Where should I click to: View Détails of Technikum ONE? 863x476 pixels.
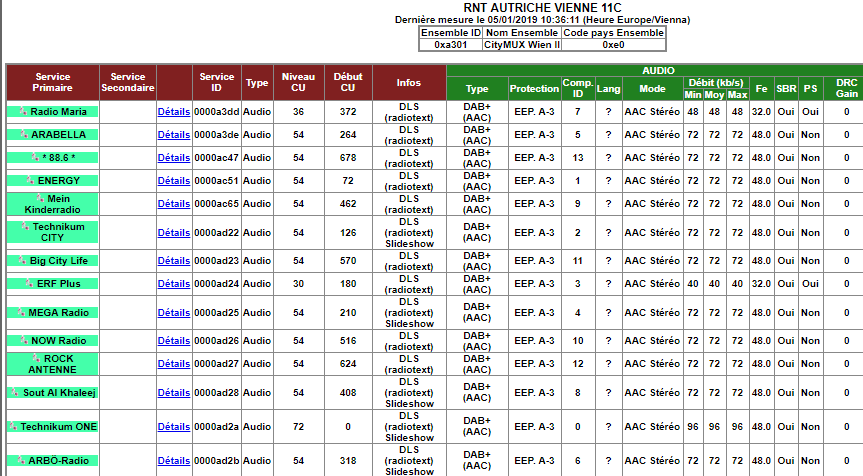174,427
